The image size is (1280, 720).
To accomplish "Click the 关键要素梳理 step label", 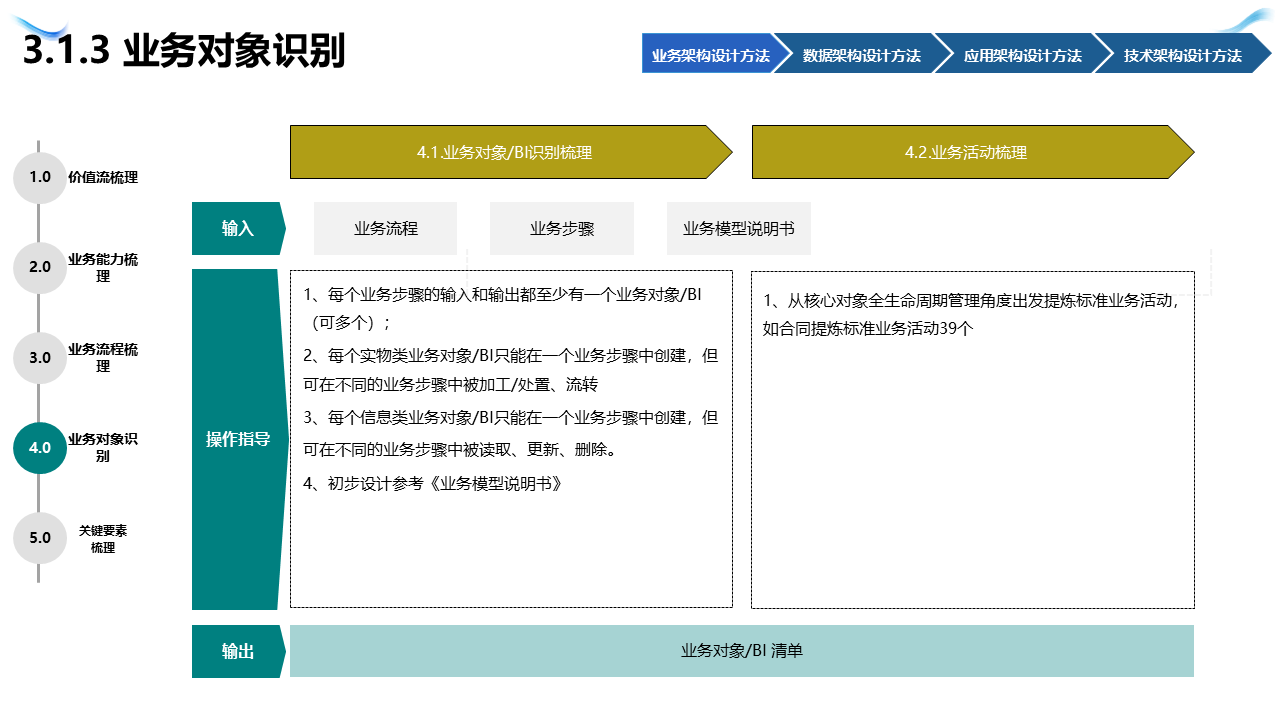I will click(103, 538).
